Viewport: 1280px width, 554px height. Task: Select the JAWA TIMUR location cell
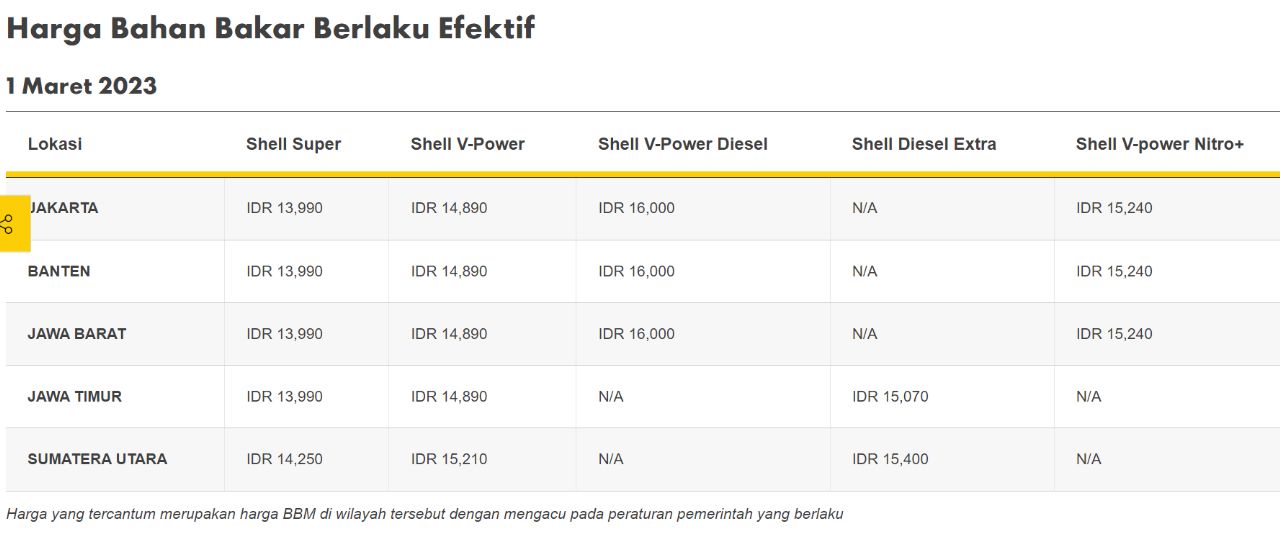point(75,396)
